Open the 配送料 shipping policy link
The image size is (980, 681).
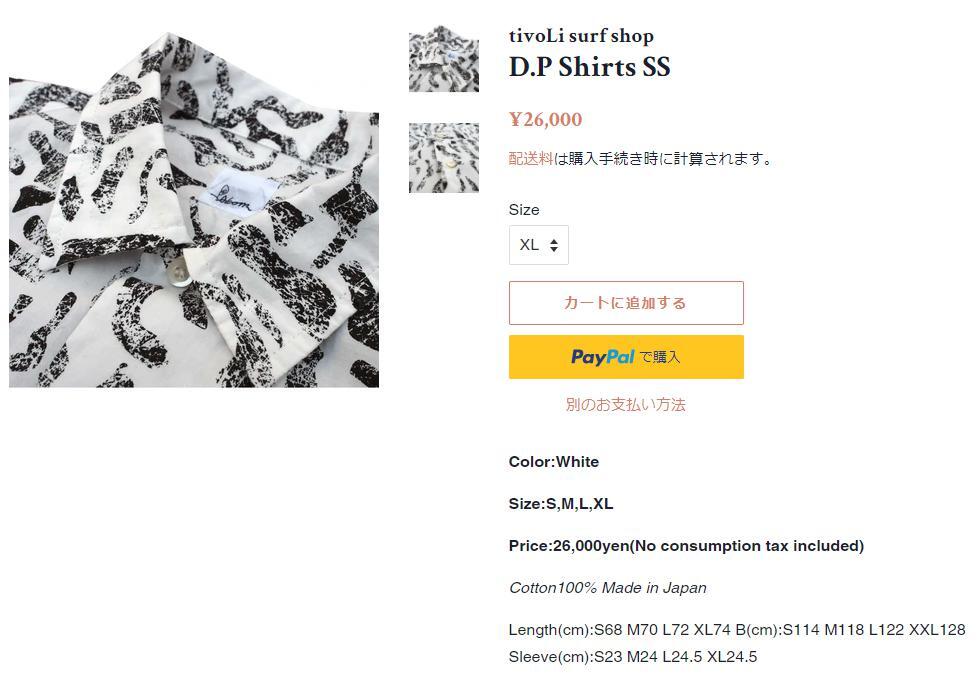coord(531,159)
